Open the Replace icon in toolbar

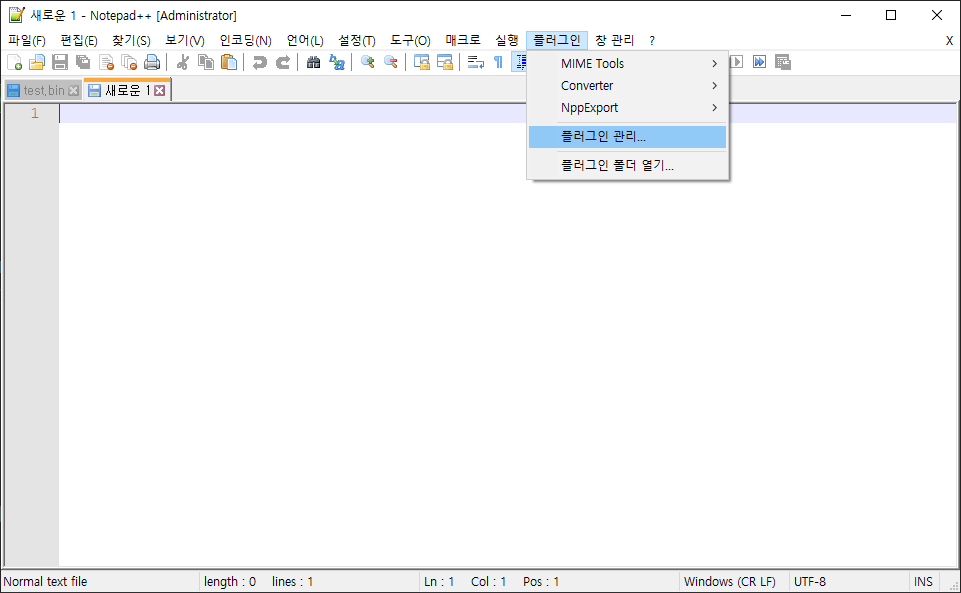pos(336,62)
